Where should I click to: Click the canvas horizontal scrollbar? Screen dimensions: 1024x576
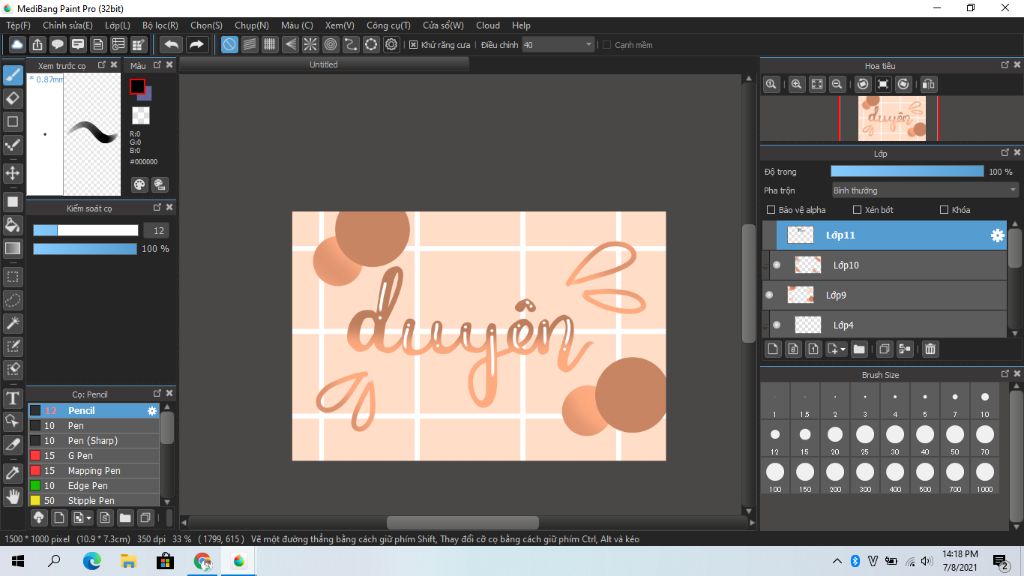pyautogui.click(x=462, y=522)
